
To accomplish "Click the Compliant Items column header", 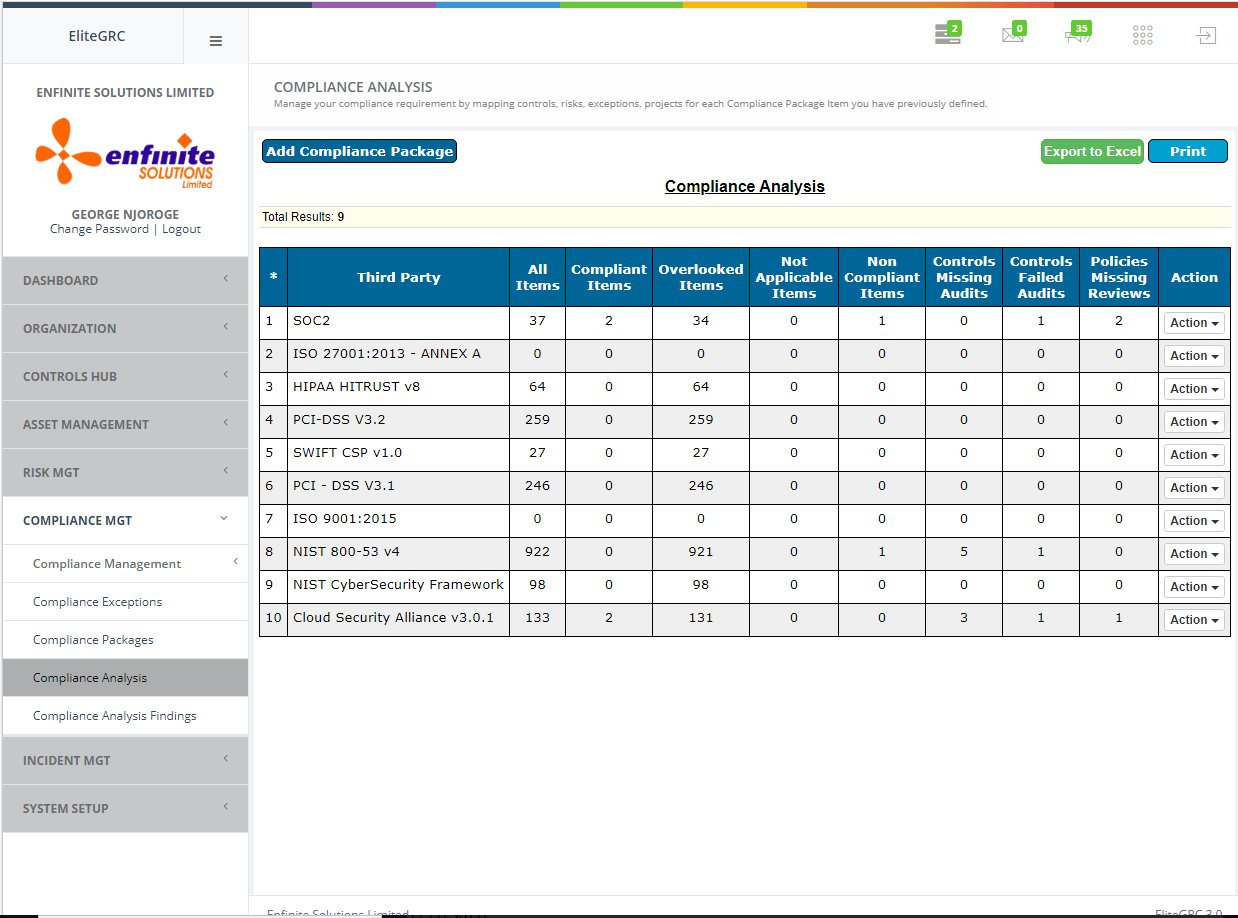I will (609, 277).
